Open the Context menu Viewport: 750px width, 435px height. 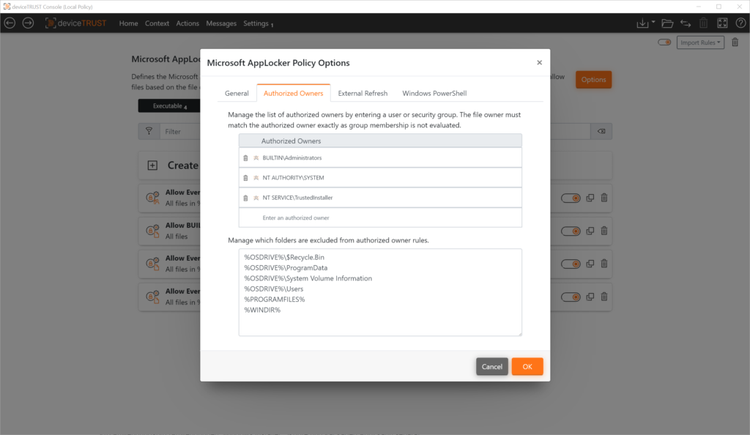[x=157, y=23]
